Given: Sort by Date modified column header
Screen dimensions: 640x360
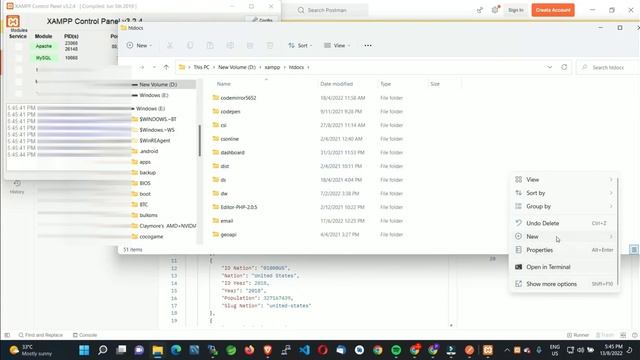Looking at the screenshot, I should tap(336, 84).
